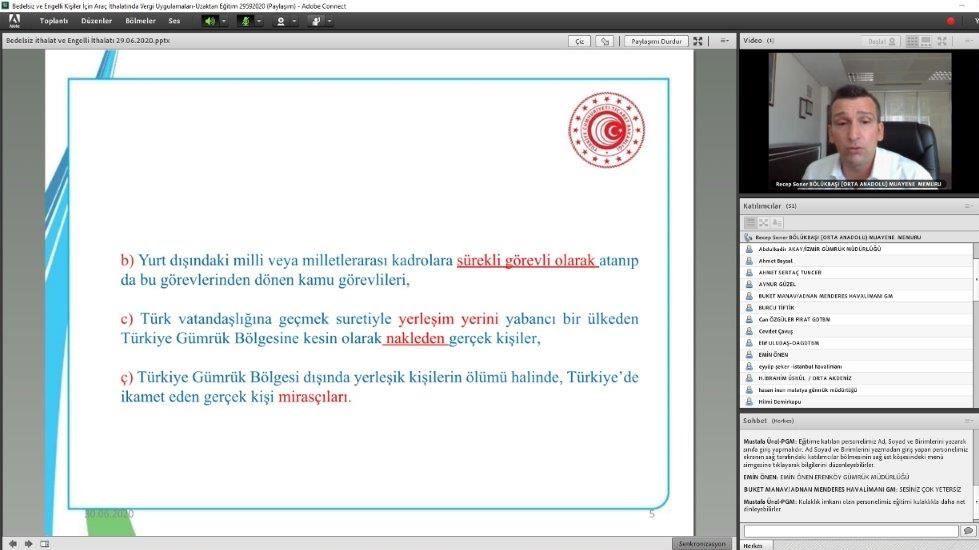Click the speaker audio icon
Viewport: 979px width, 550px height.
[210, 20]
